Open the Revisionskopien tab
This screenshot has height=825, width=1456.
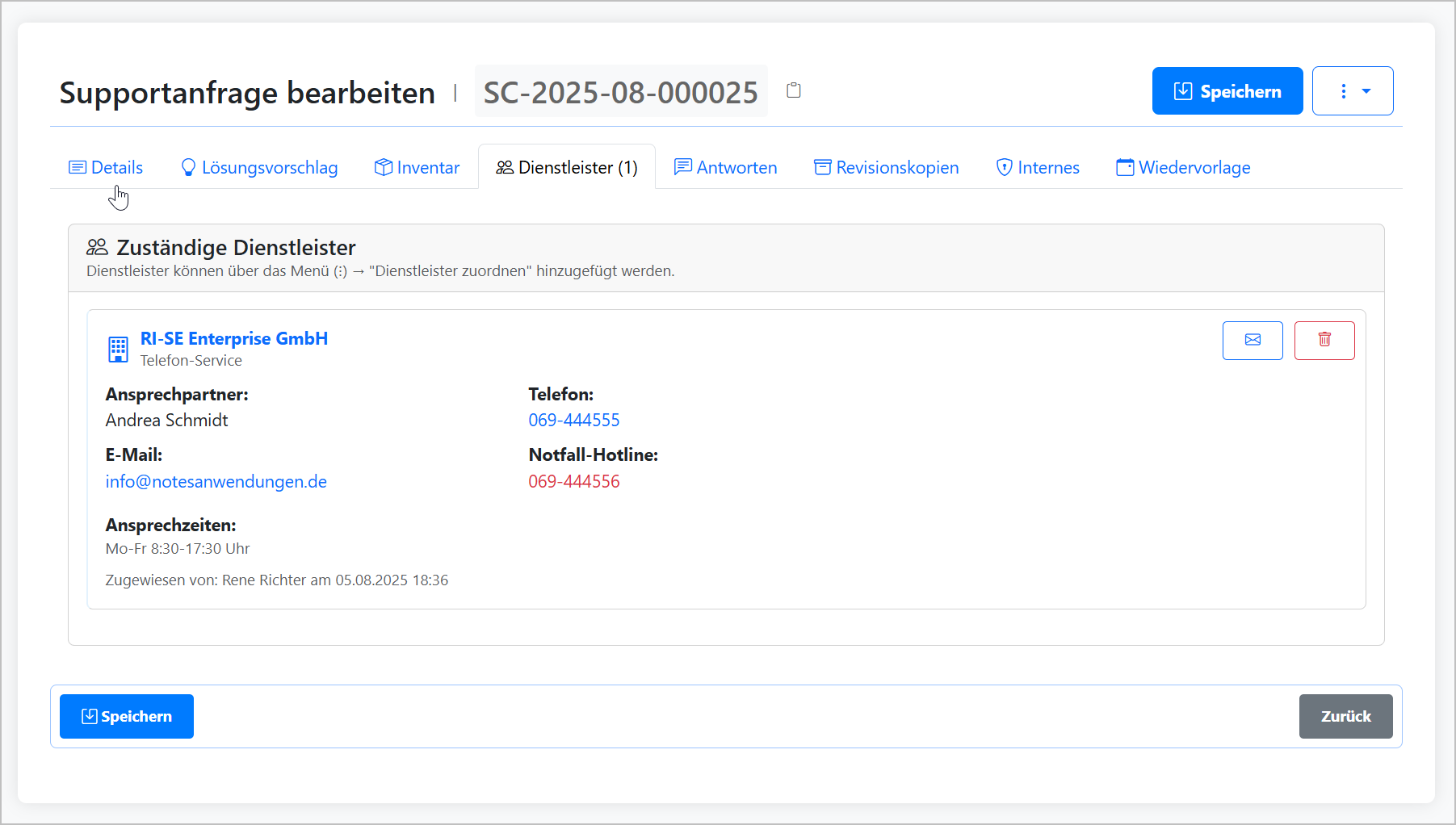point(886,167)
